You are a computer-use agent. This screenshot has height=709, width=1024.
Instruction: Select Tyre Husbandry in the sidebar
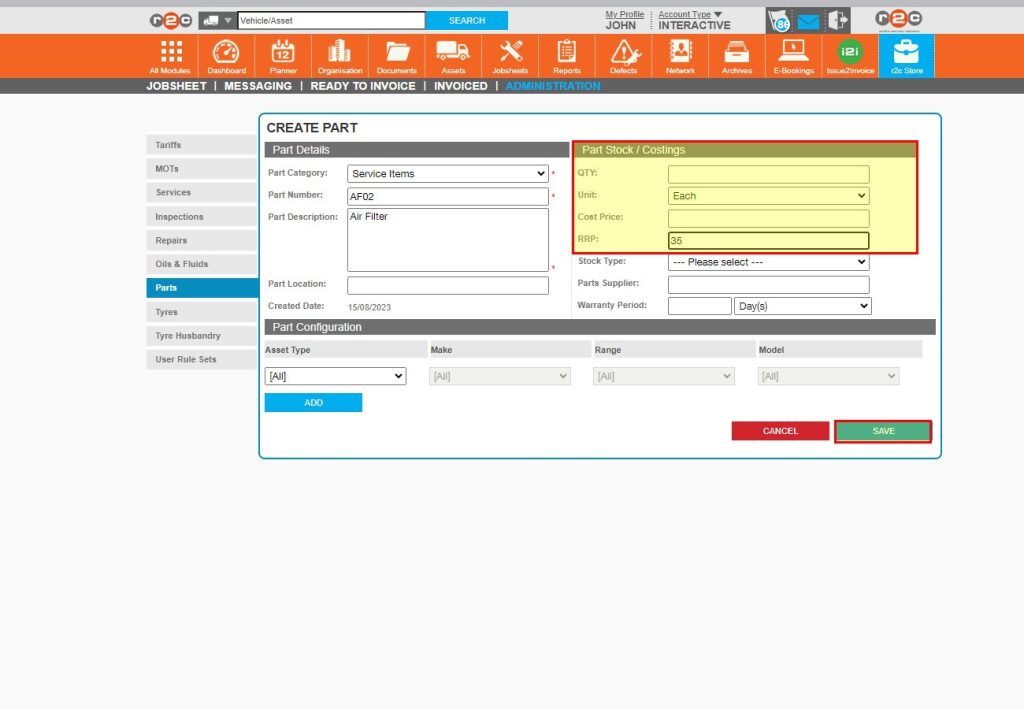(x=202, y=336)
